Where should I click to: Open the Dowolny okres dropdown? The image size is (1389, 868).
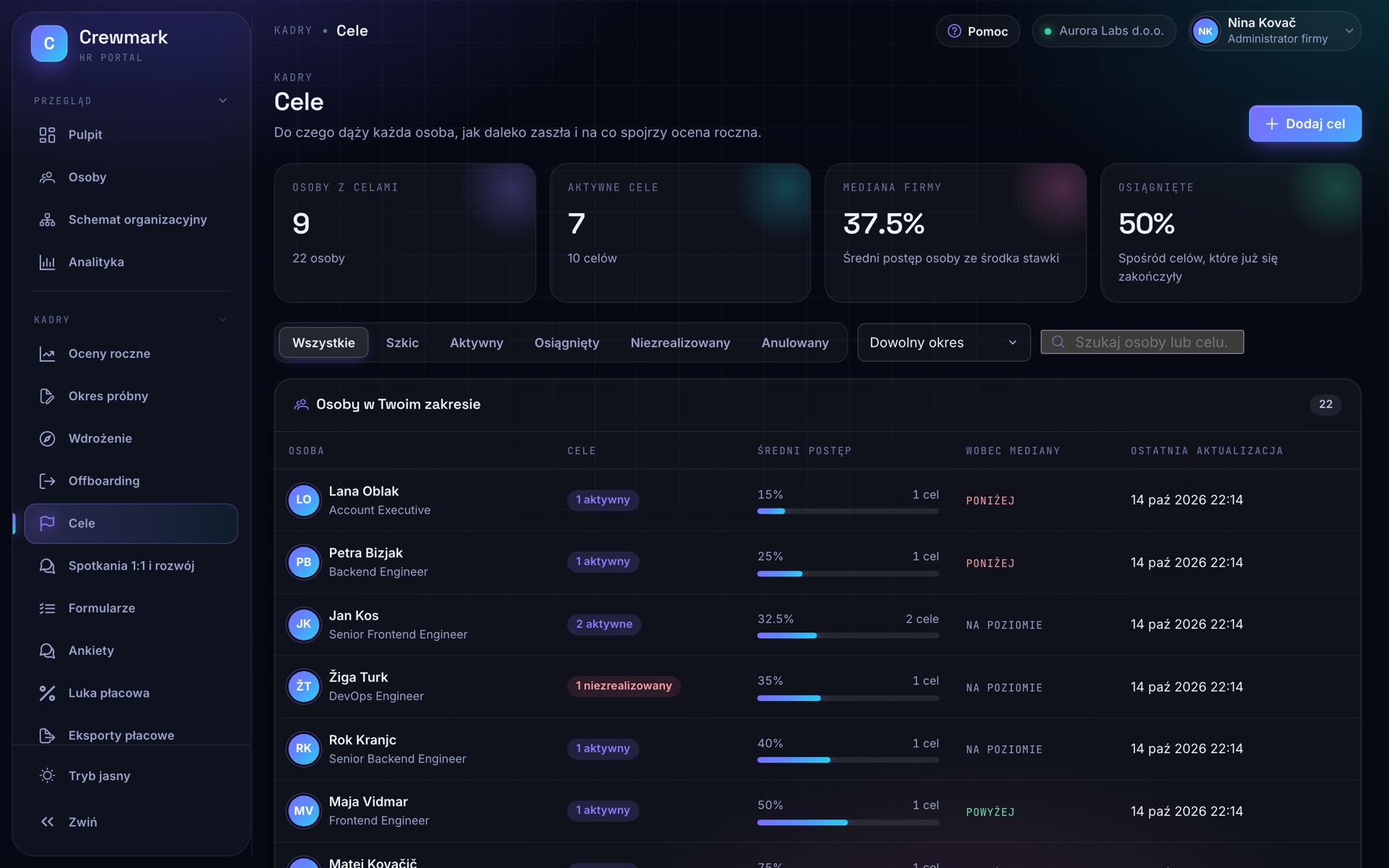click(x=943, y=342)
